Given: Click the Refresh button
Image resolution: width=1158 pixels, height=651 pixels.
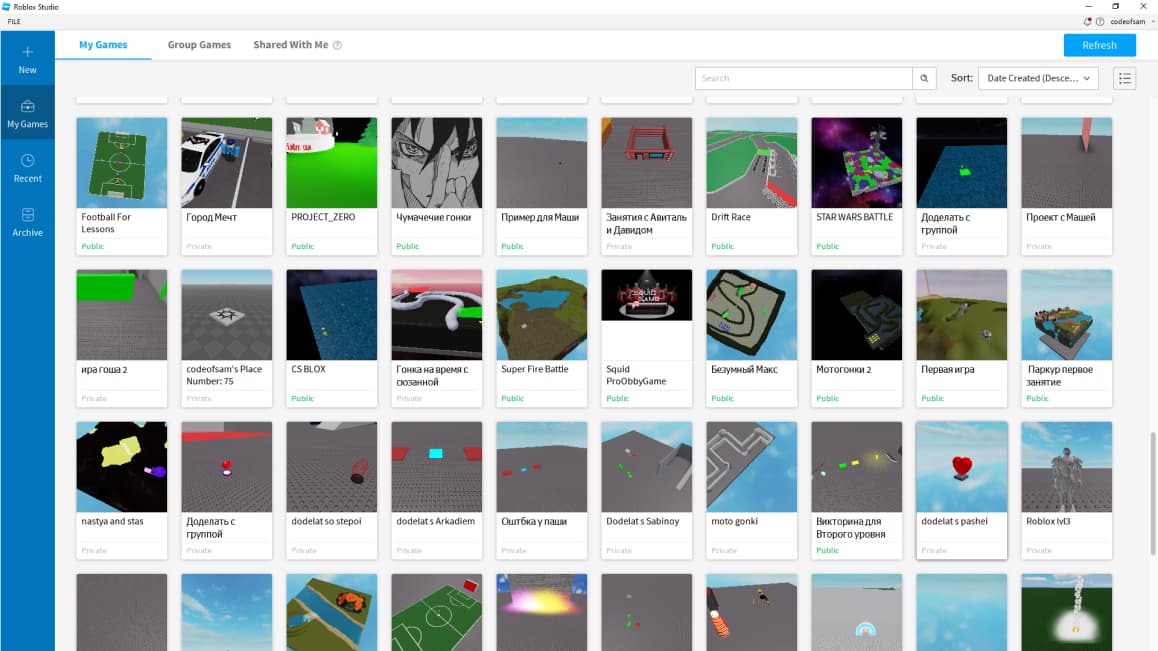Looking at the screenshot, I should 1100,44.
